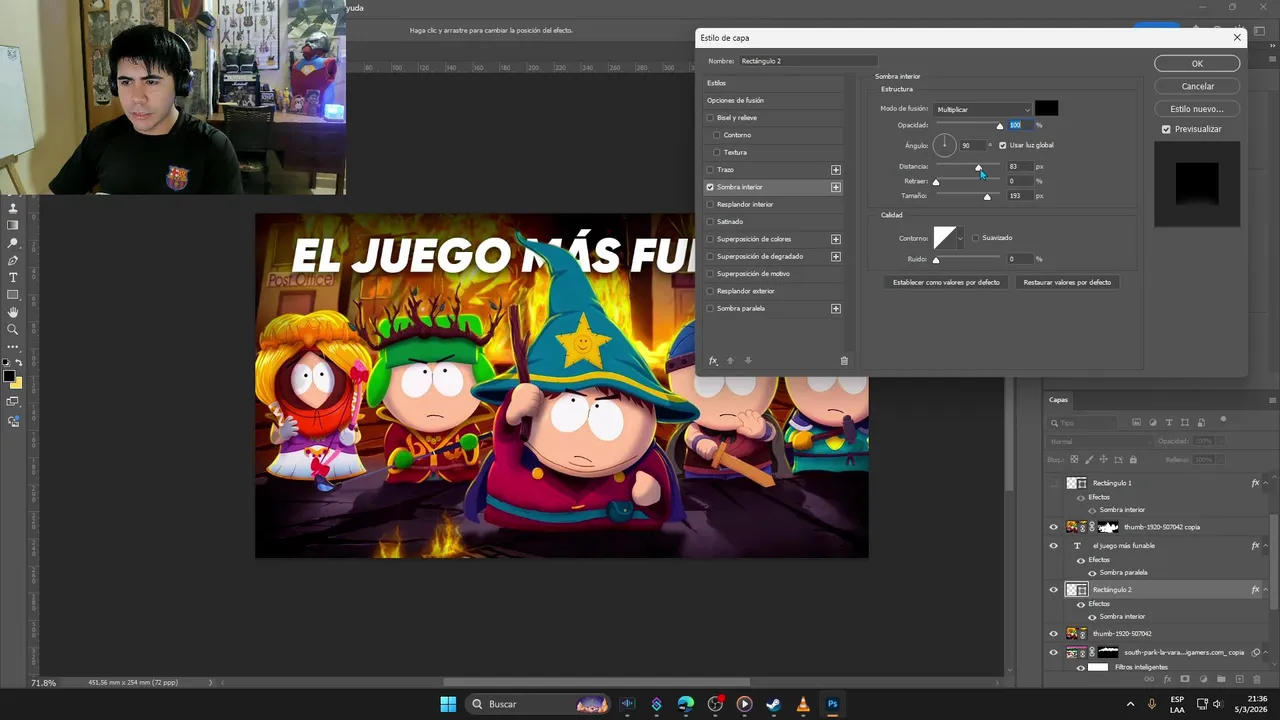Add another Superposición de degradado with plus
Screen dimensions: 1280x720
(x=836, y=256)
